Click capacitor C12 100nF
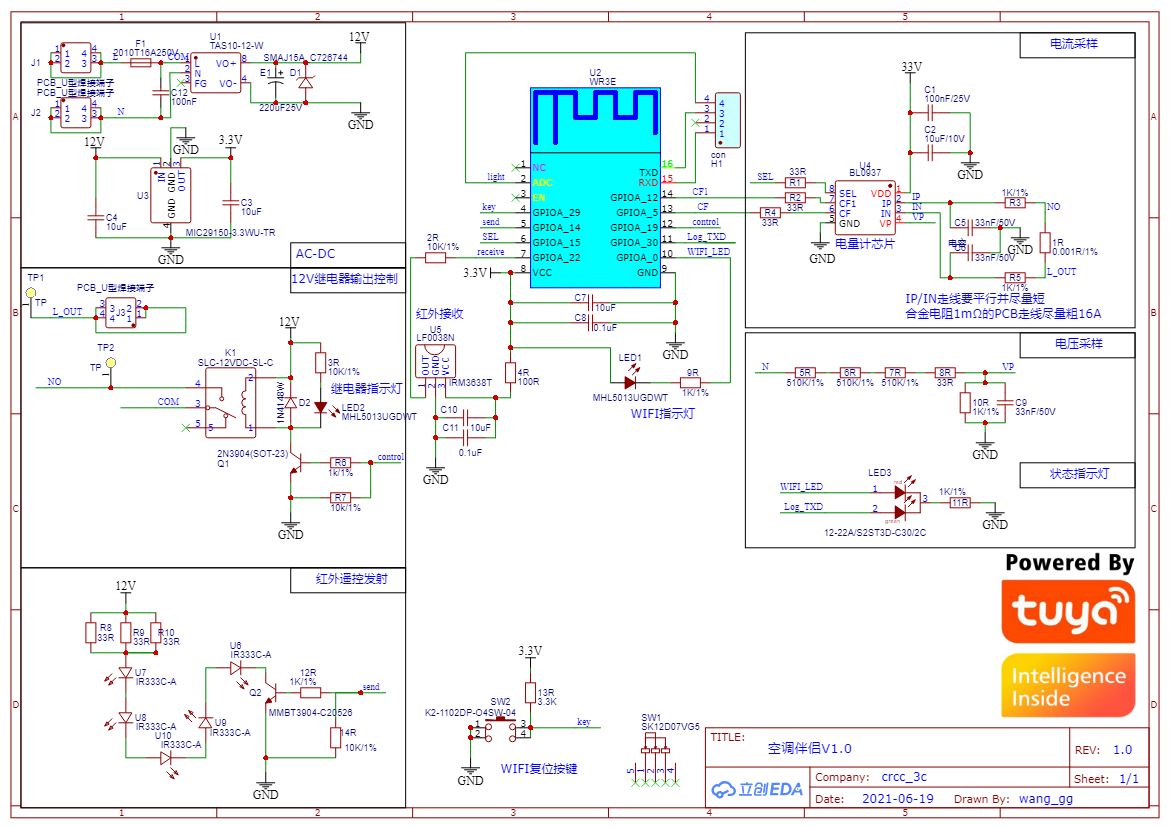The height and width of the screenshot is (828, 1170). point(160,92)
